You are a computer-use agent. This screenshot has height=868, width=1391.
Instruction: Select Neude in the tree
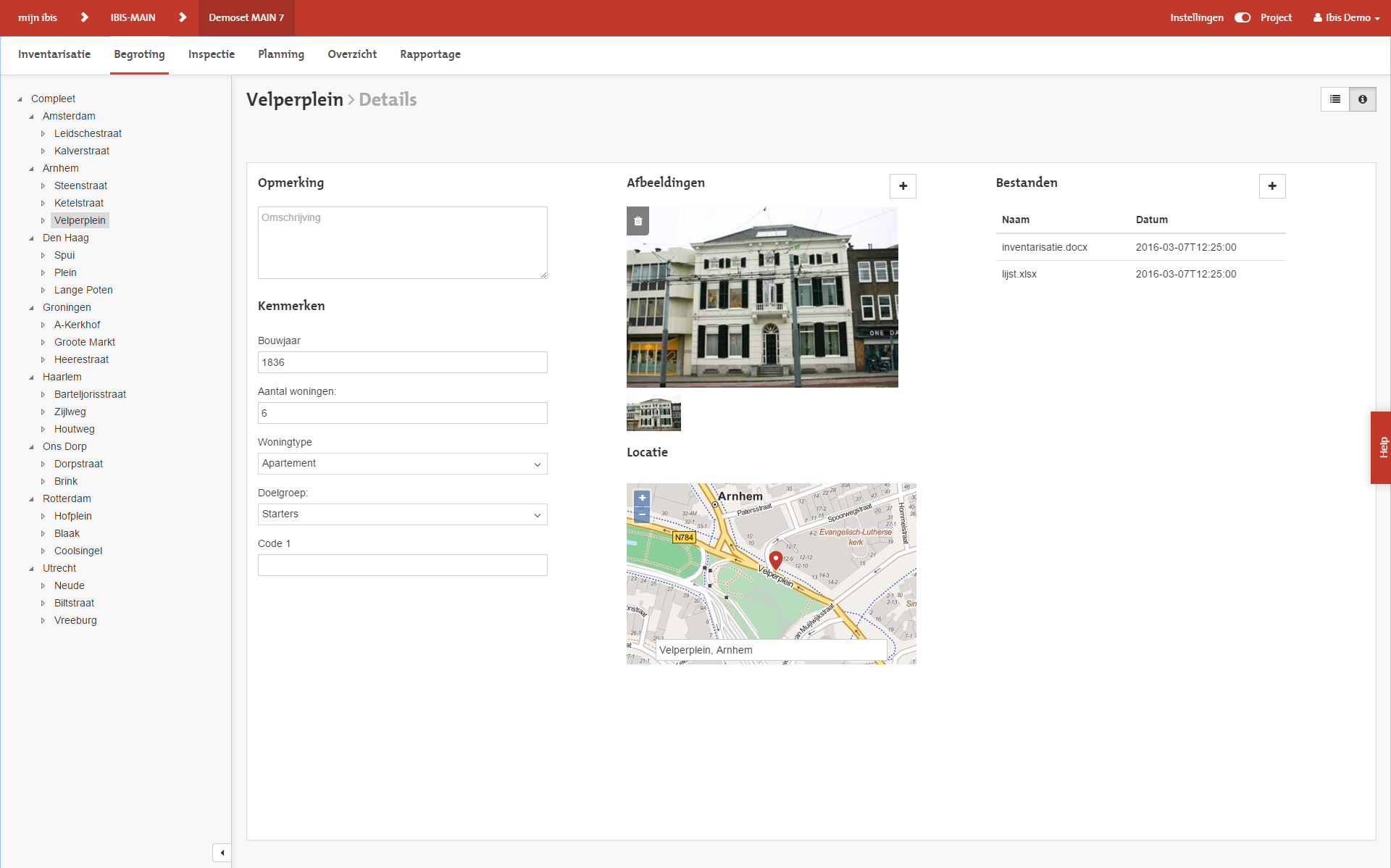pyautogui.click(x=70, y=585)
